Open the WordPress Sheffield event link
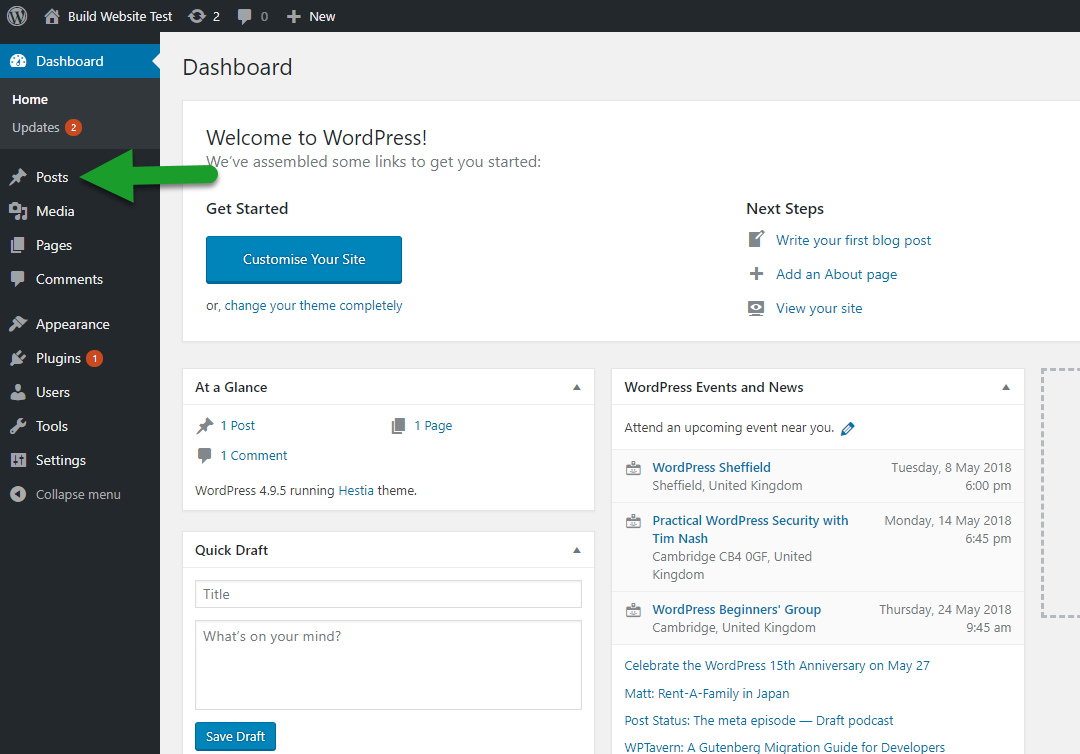The width and height of the screenshot is (1080, 754). [712, 468]
